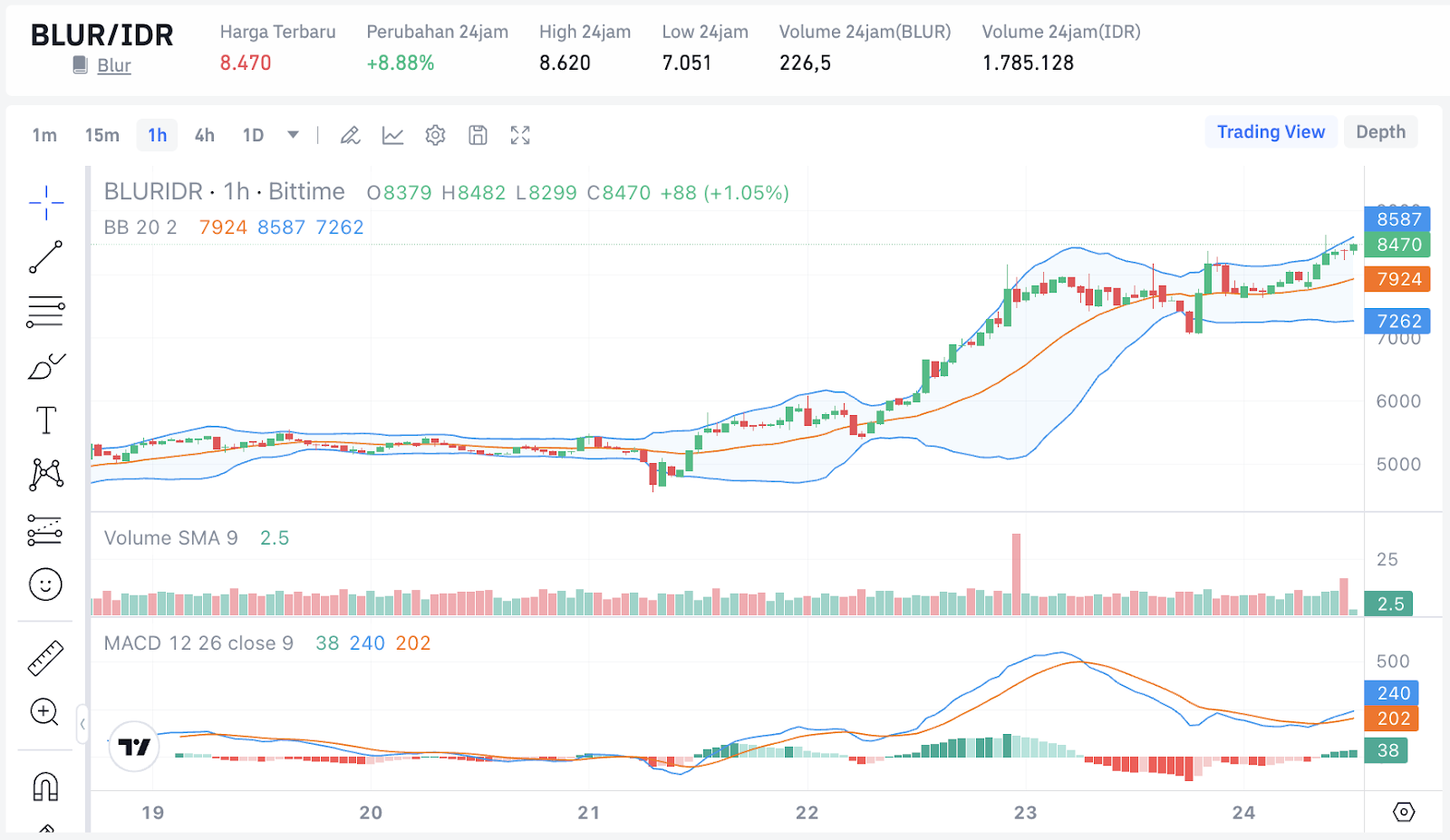Viewport: 1450px width, 840px height.
Task: Click the Volume 24jam(IDR) value 1.785.128
Action: [x=1028, y=63]
